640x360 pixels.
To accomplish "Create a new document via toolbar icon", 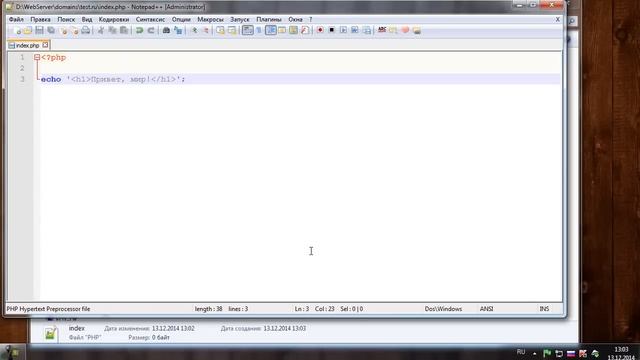I will pyautogui.click(x=16, y=31).
